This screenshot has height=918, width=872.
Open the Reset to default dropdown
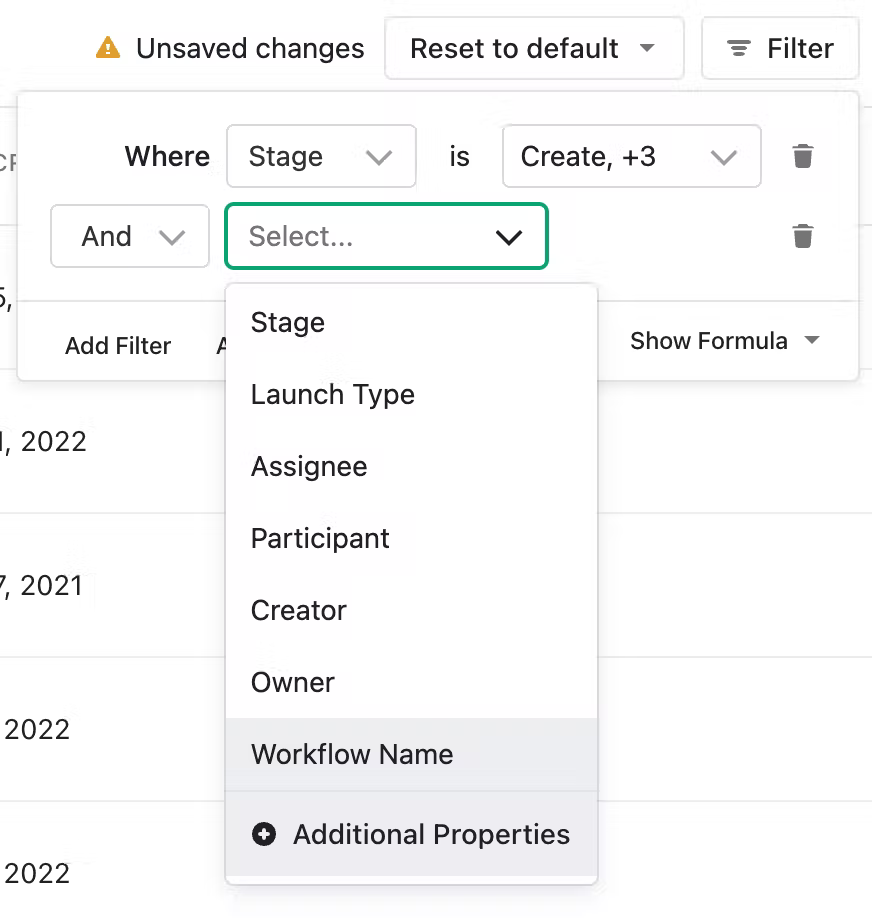pyautogui.click(x=534, y=48)
